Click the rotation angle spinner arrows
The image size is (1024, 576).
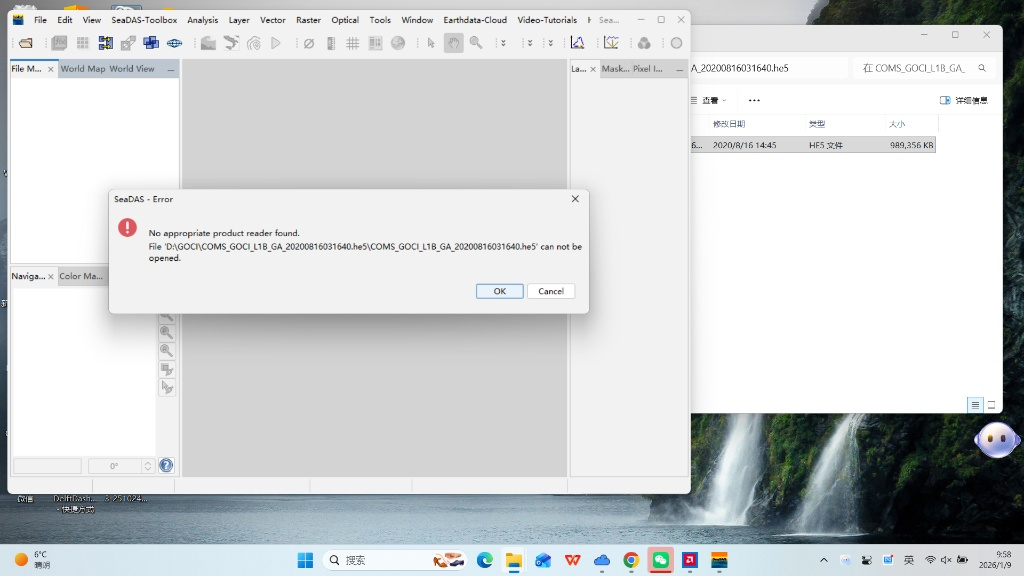(x=148, y=466)
